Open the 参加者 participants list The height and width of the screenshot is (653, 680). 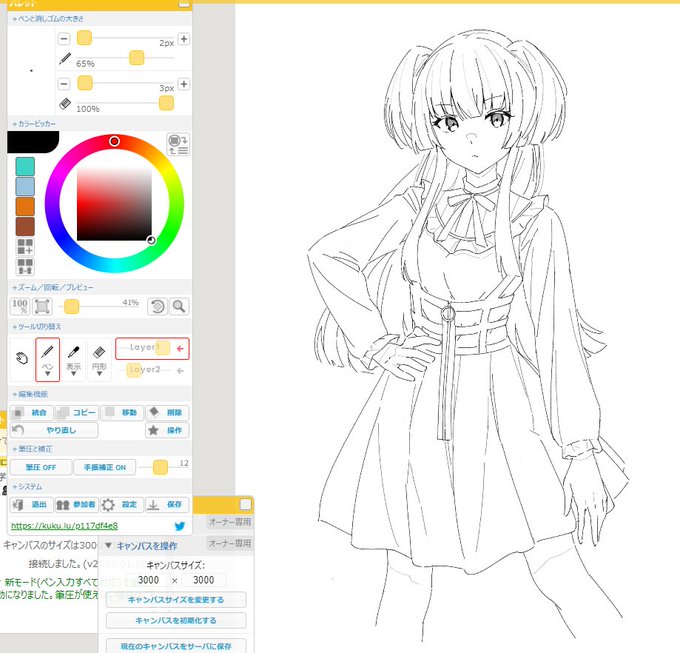77,505
